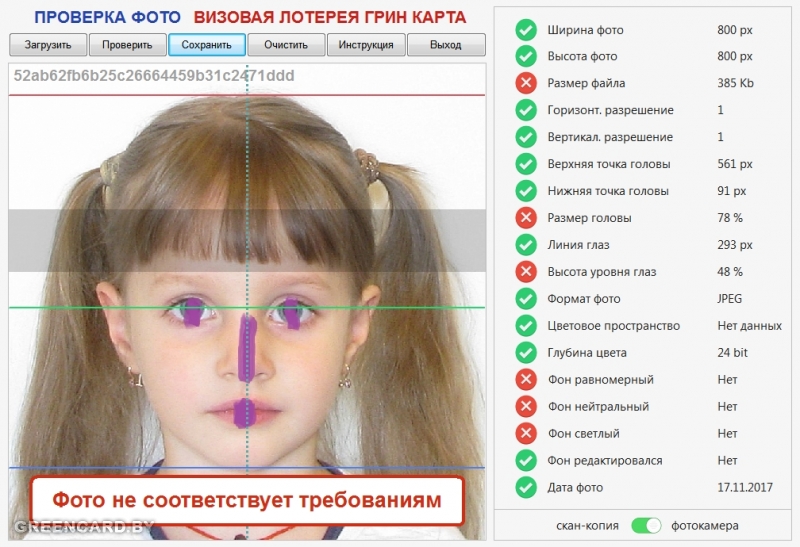
Task: Click the photo date 17.11.2017
Action: 745,487
